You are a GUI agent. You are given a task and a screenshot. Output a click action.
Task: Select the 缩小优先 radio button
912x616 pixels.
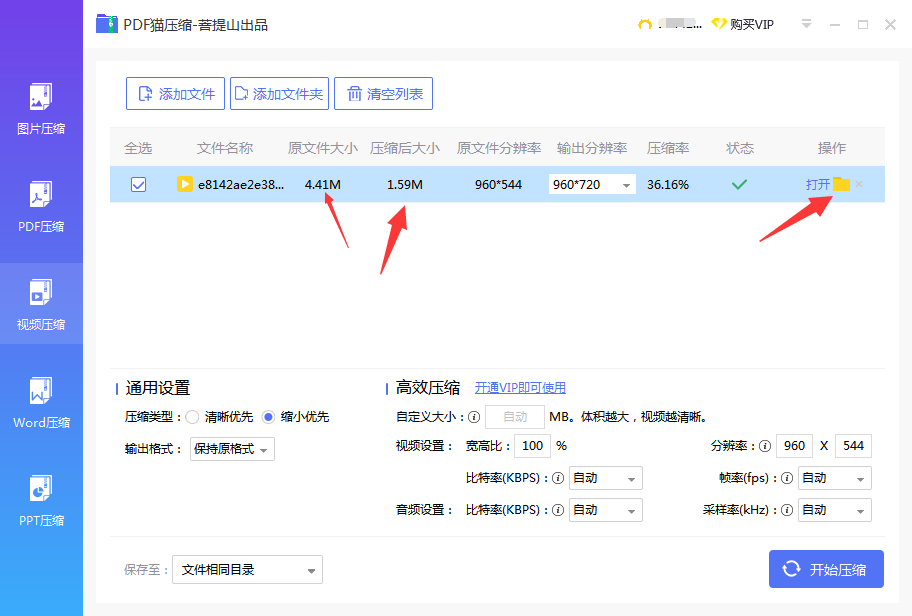tap(268, 417)
